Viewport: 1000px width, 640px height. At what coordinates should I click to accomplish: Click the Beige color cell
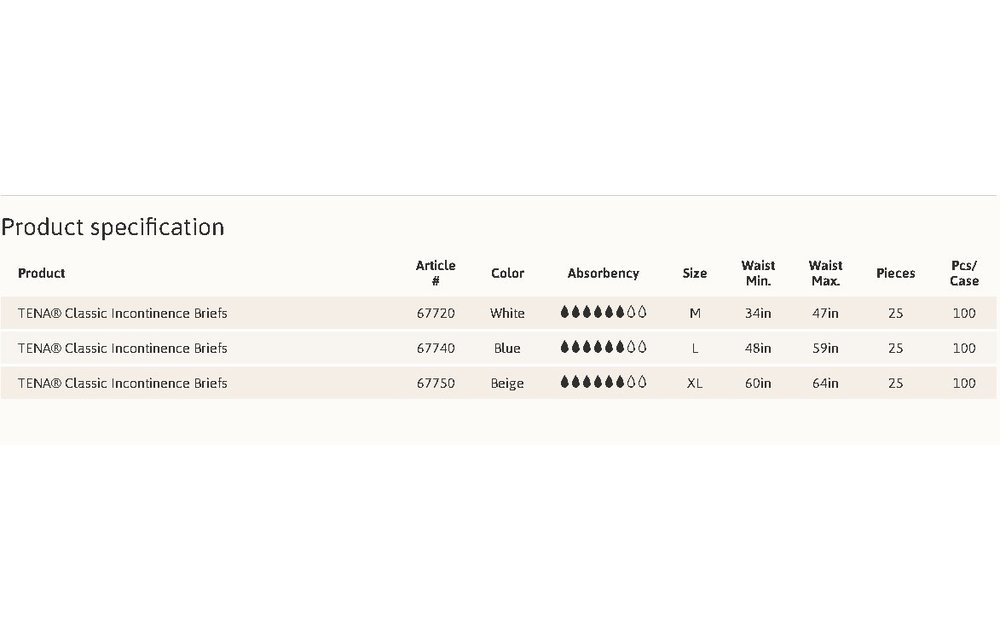click(x=508, y=383)
